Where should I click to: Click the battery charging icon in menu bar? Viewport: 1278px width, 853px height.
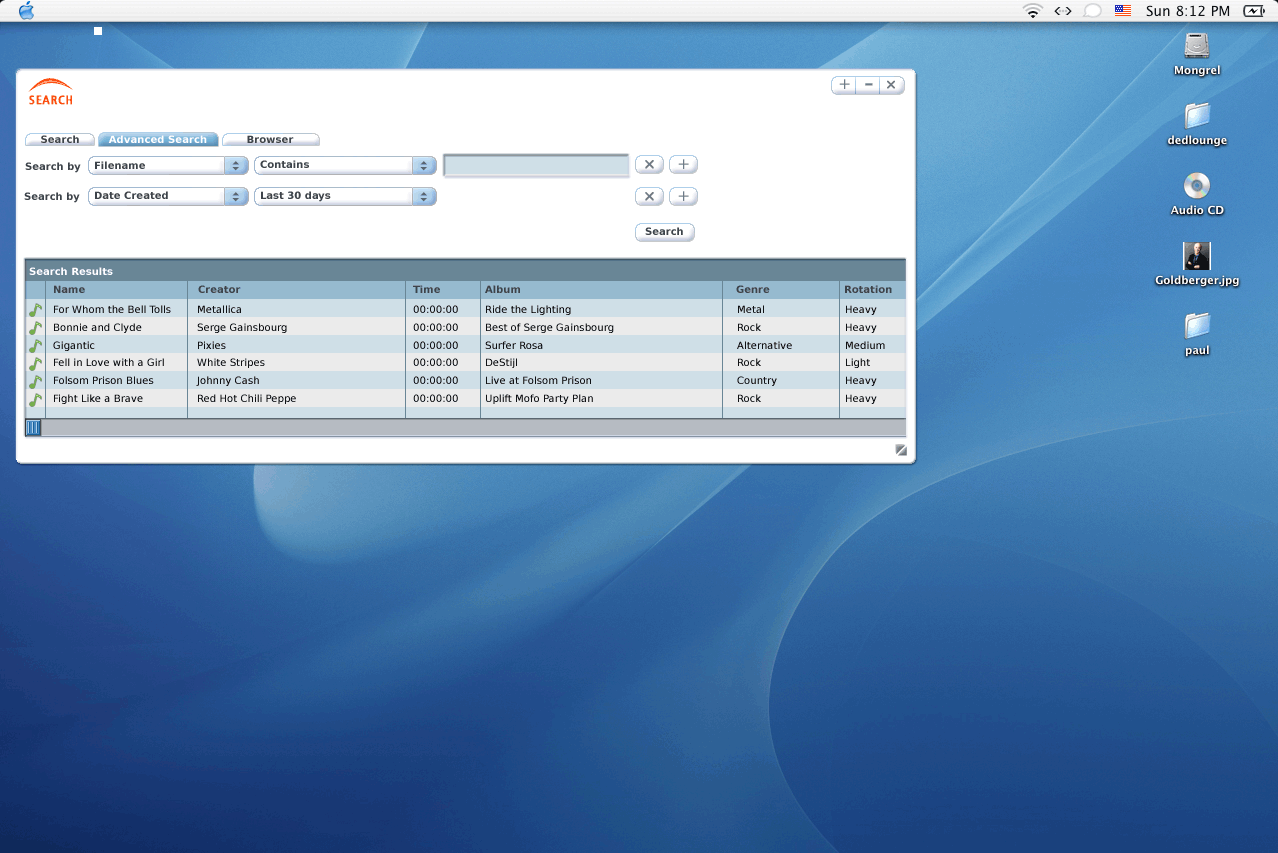coord(1253,11)
